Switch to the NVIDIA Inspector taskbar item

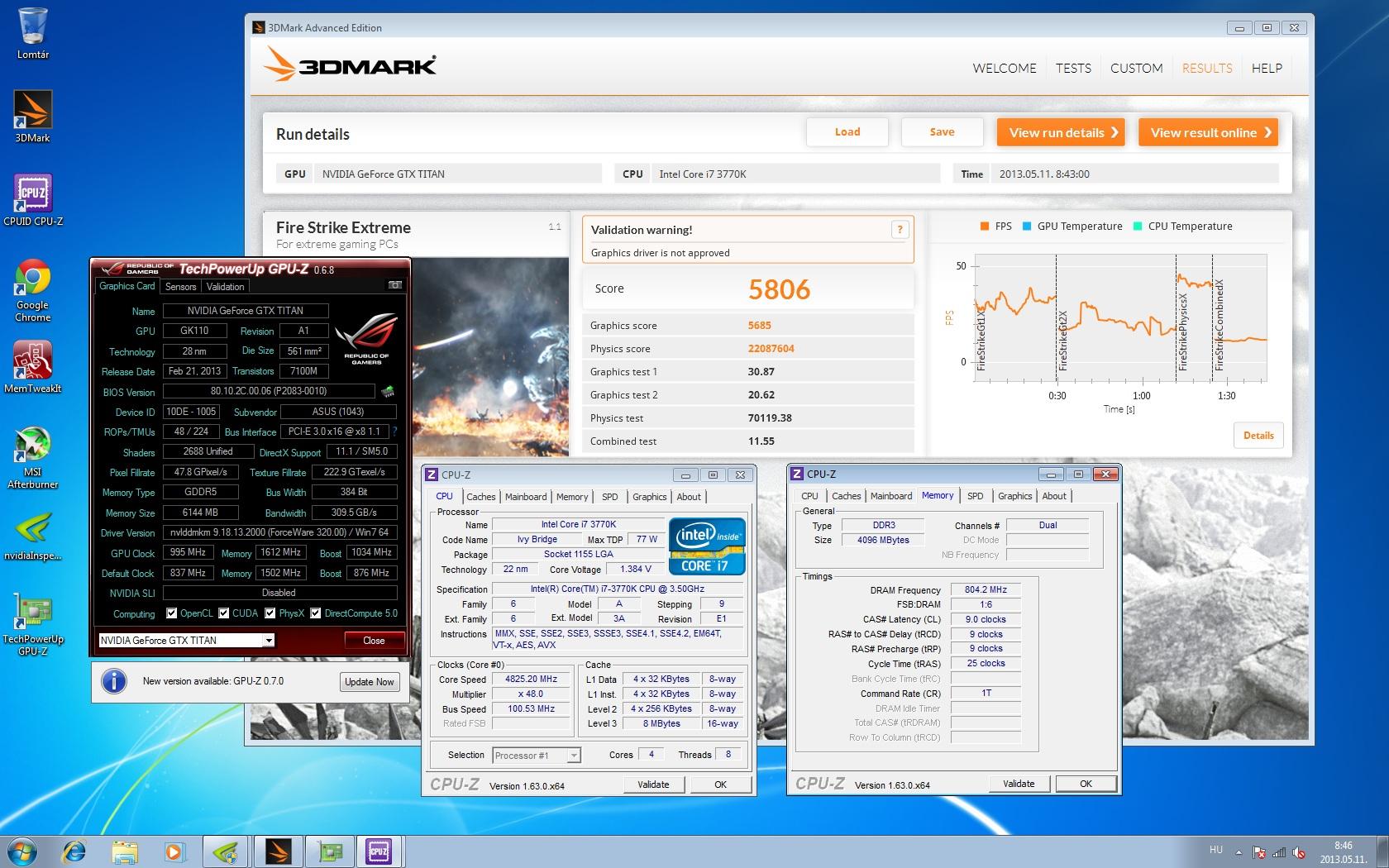(x=226, y=851)
